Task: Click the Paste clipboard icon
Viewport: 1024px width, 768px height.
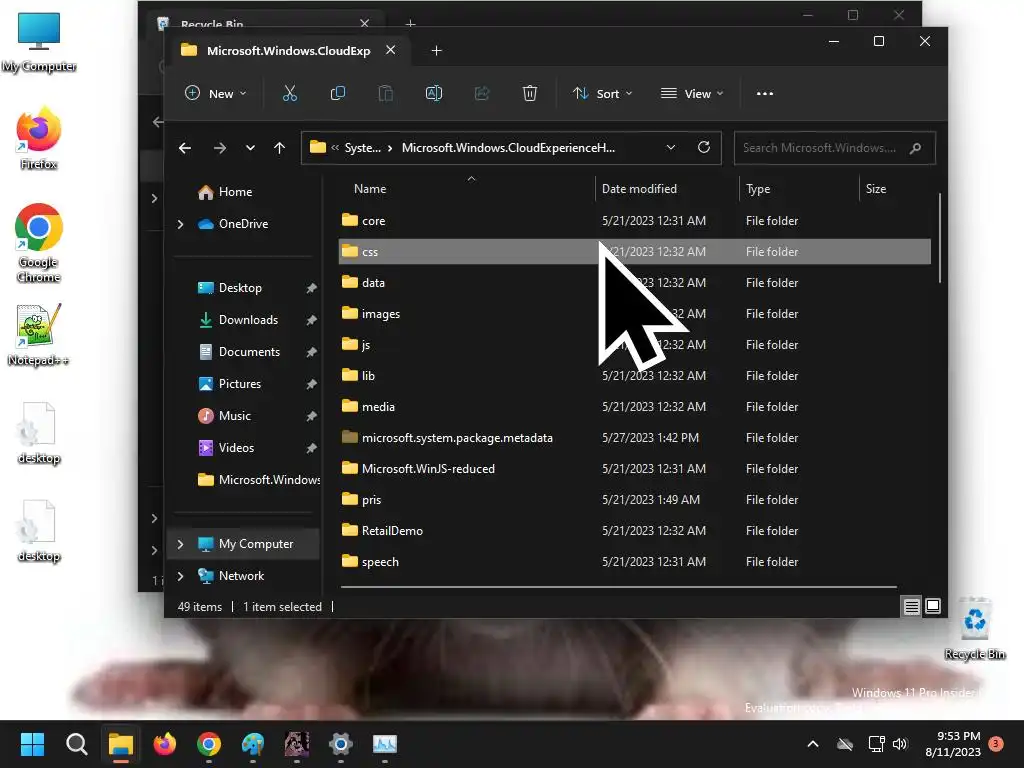Action: (x=386, y=93)
